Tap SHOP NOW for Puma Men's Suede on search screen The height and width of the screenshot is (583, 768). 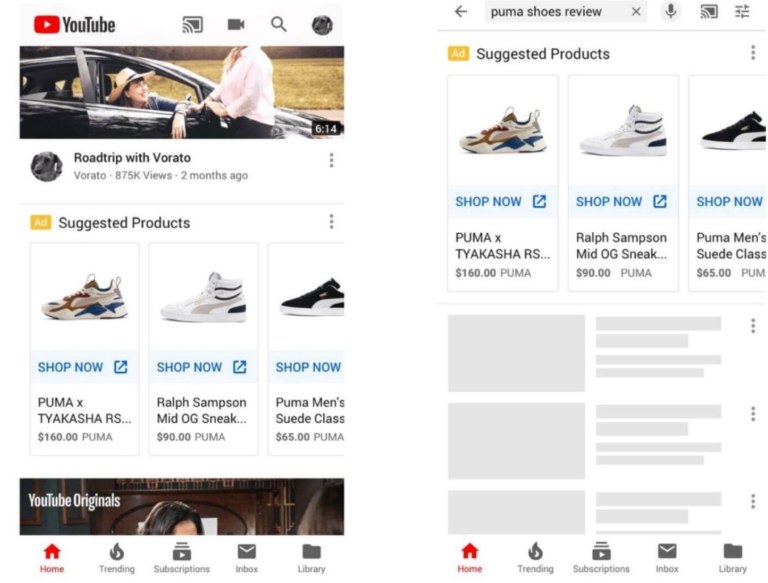coord(729,201)
